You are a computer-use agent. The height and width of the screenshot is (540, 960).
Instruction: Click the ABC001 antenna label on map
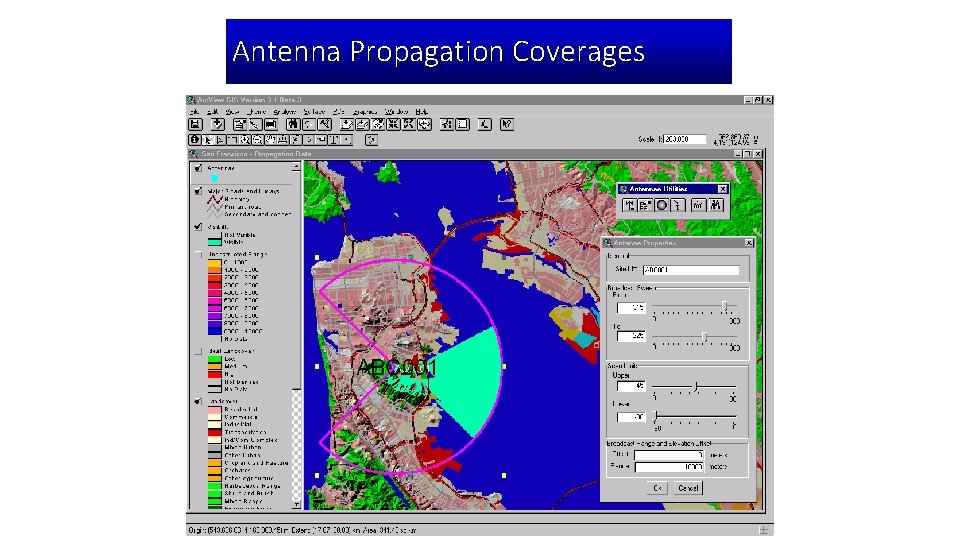[x=397, y=367]
